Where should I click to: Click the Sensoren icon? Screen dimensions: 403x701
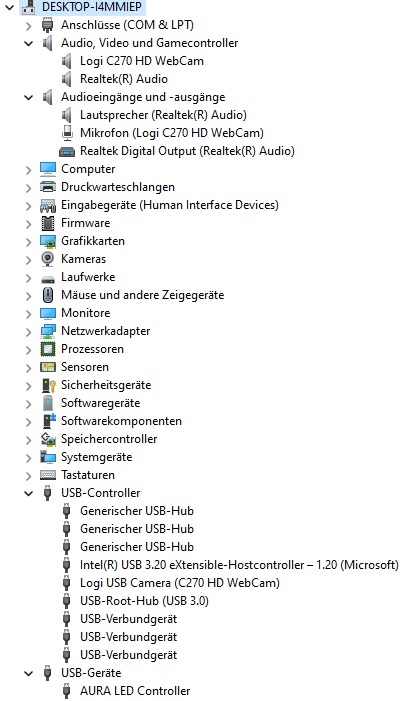[47, 367]
